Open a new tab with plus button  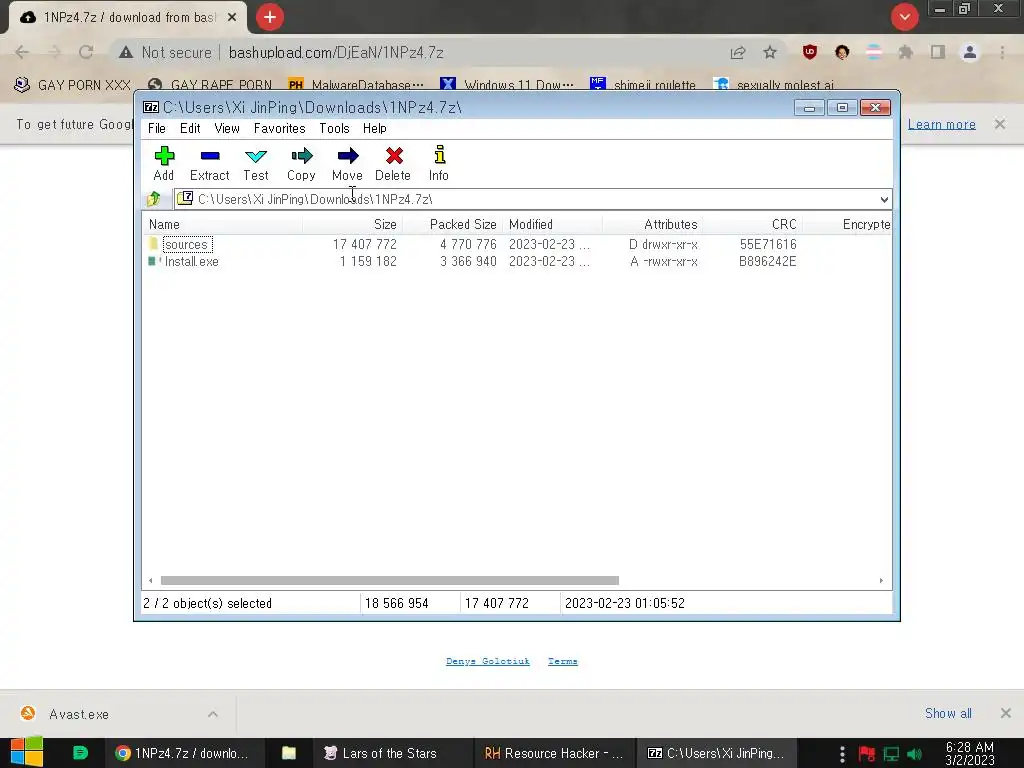pos(270,17)
